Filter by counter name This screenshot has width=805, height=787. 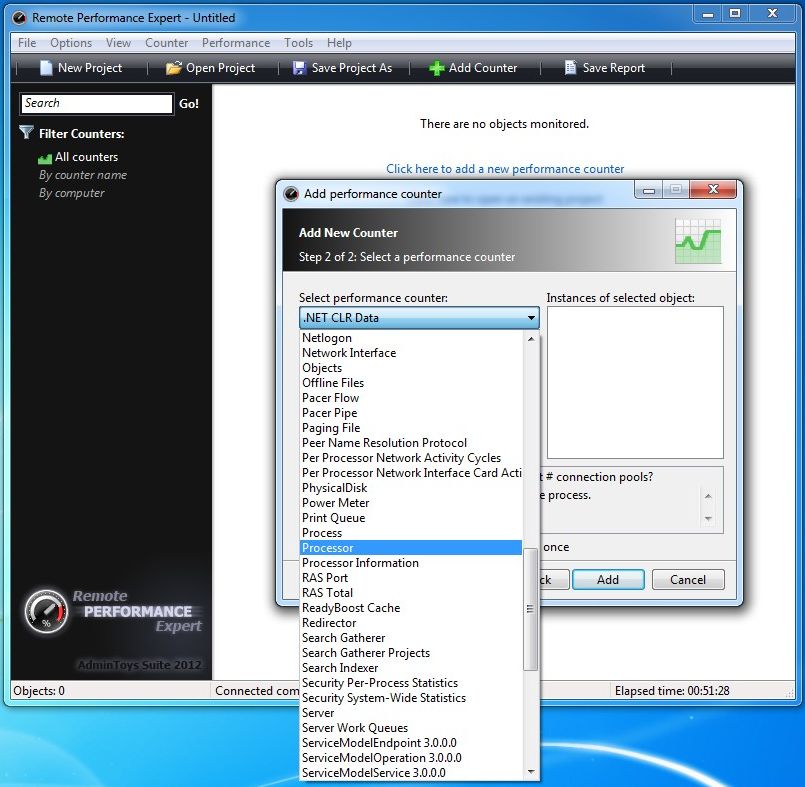point(83,175)
